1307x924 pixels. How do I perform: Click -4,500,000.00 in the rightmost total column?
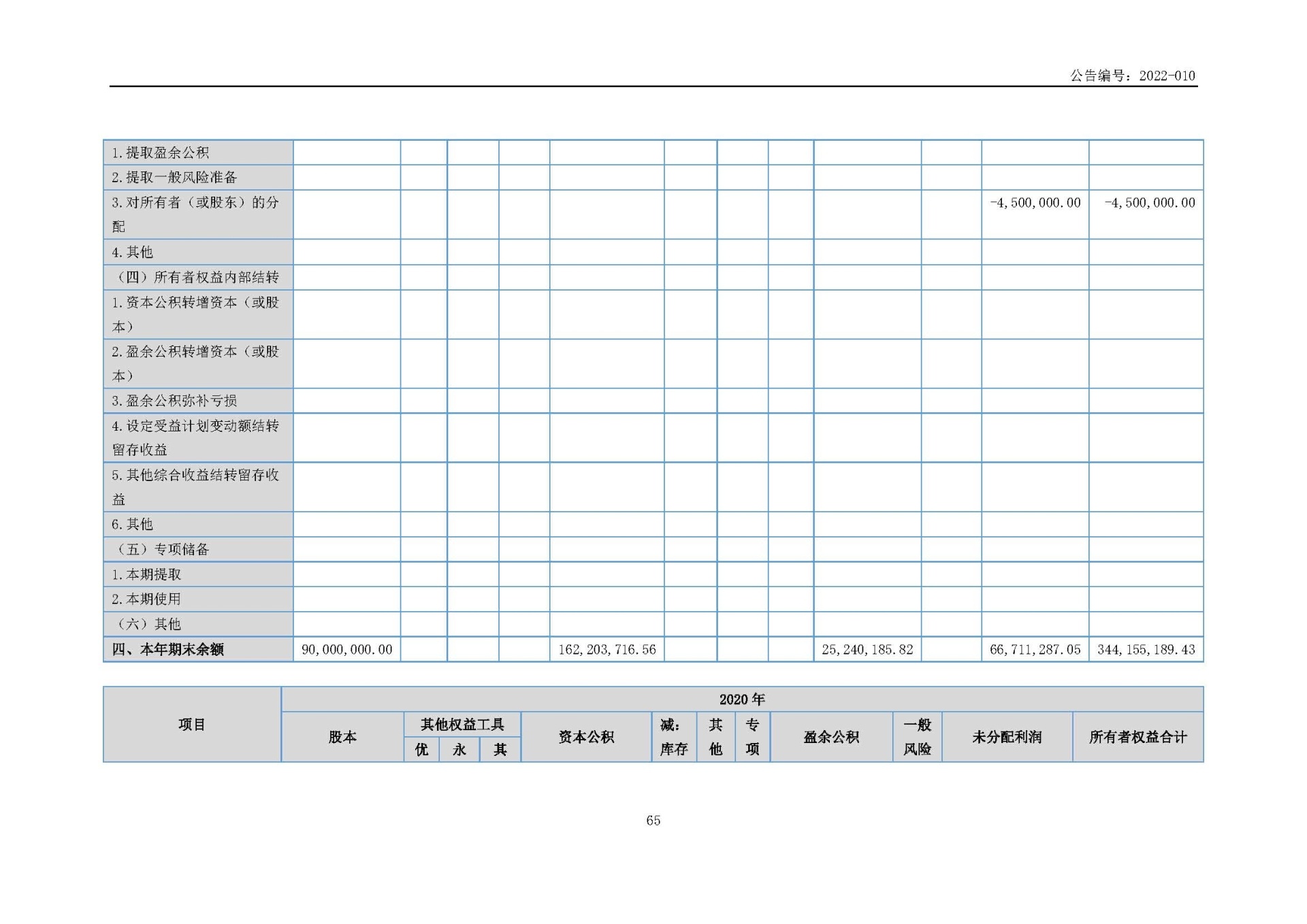1149,203
